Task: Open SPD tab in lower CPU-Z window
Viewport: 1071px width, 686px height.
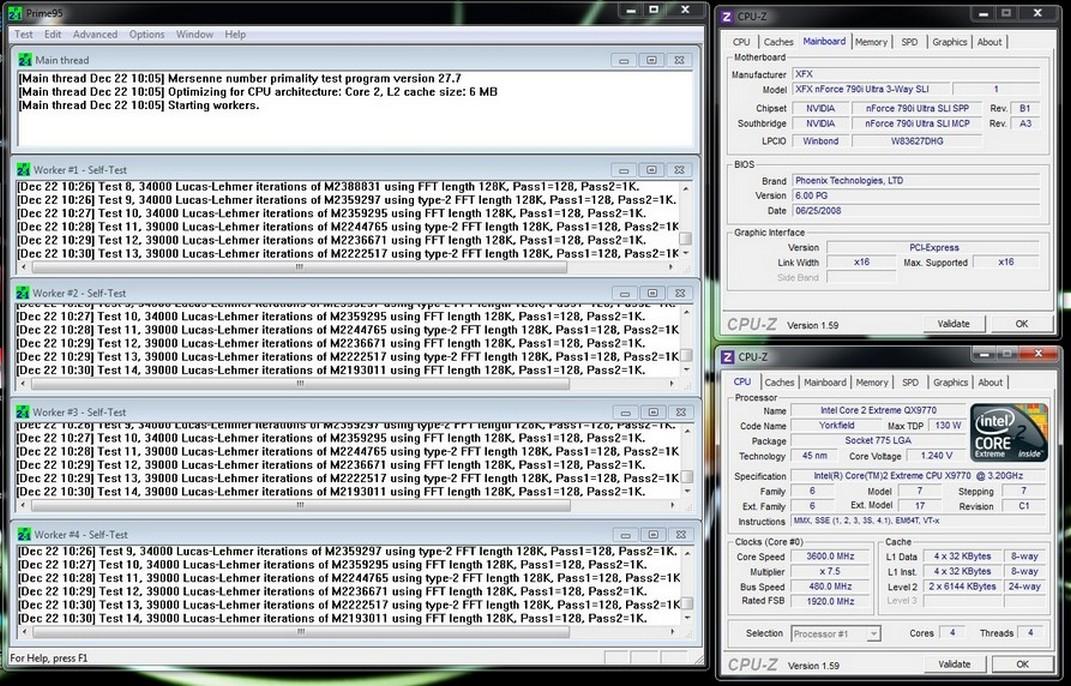Action: (x=910, y=383)
